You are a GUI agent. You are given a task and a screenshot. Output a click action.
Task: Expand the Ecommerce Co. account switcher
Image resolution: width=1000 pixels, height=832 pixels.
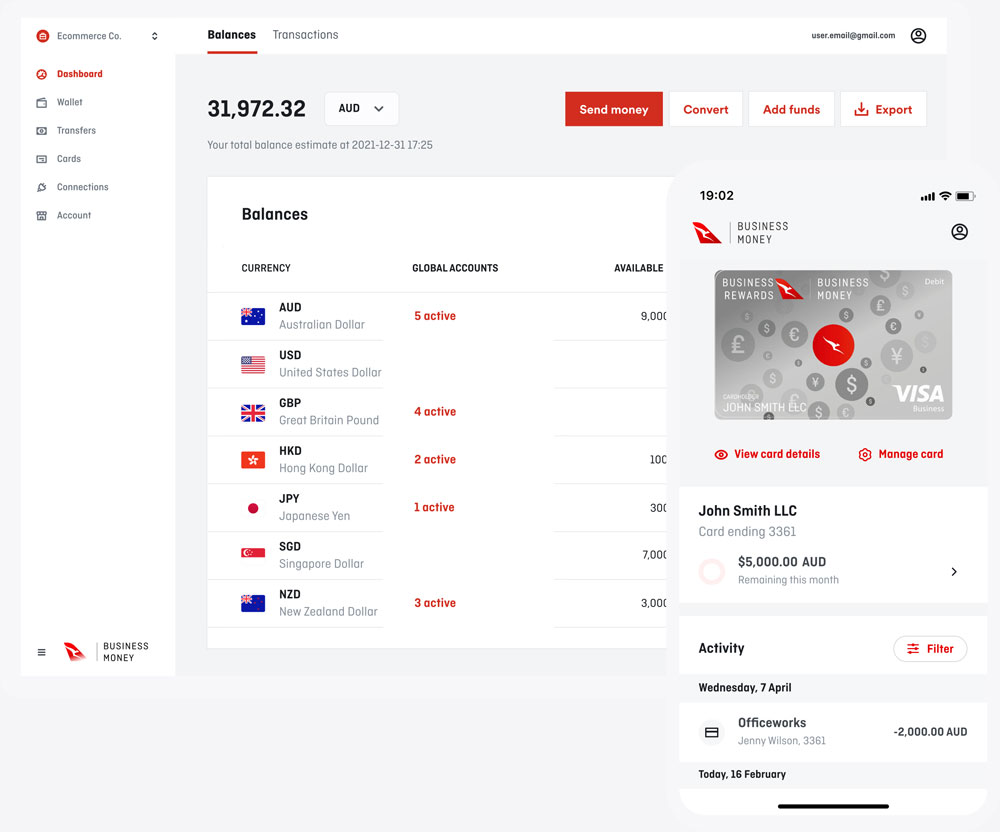(x=154, y=36)
